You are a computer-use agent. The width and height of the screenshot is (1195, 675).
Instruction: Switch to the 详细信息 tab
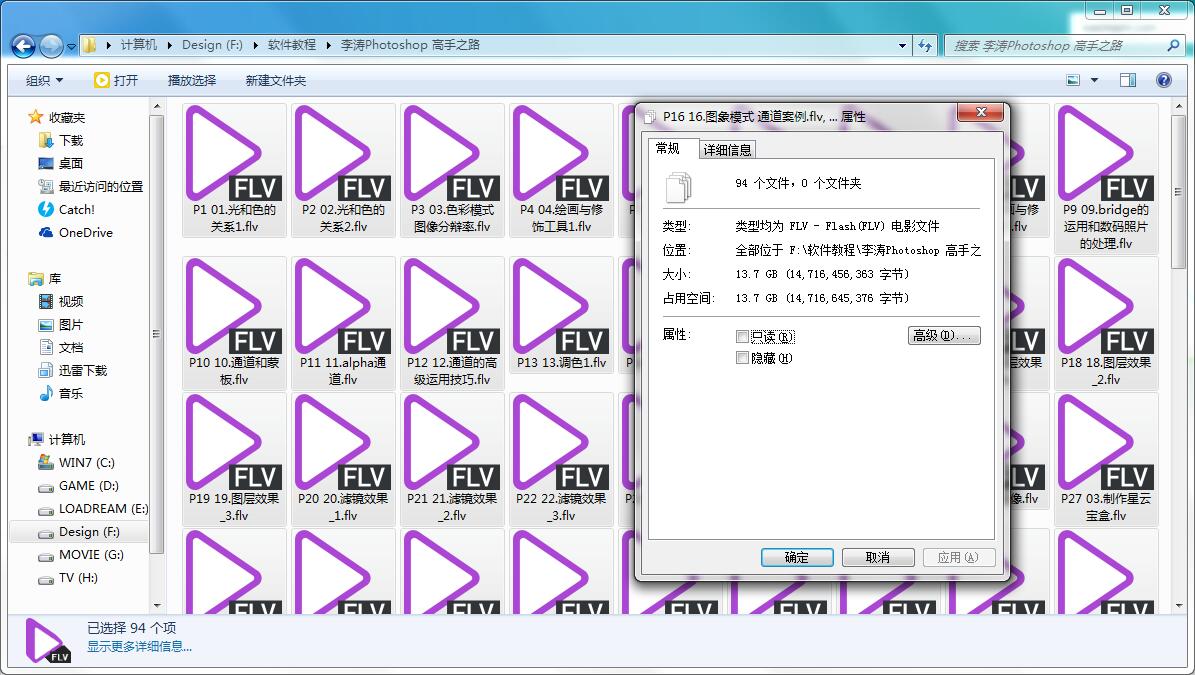[727, 148]
